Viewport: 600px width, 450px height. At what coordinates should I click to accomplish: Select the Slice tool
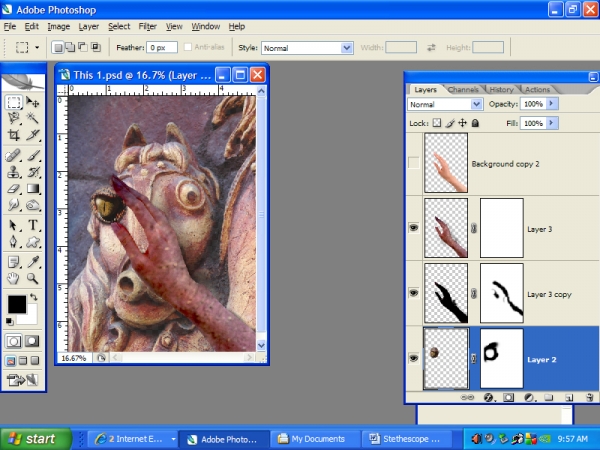[33, 135]
